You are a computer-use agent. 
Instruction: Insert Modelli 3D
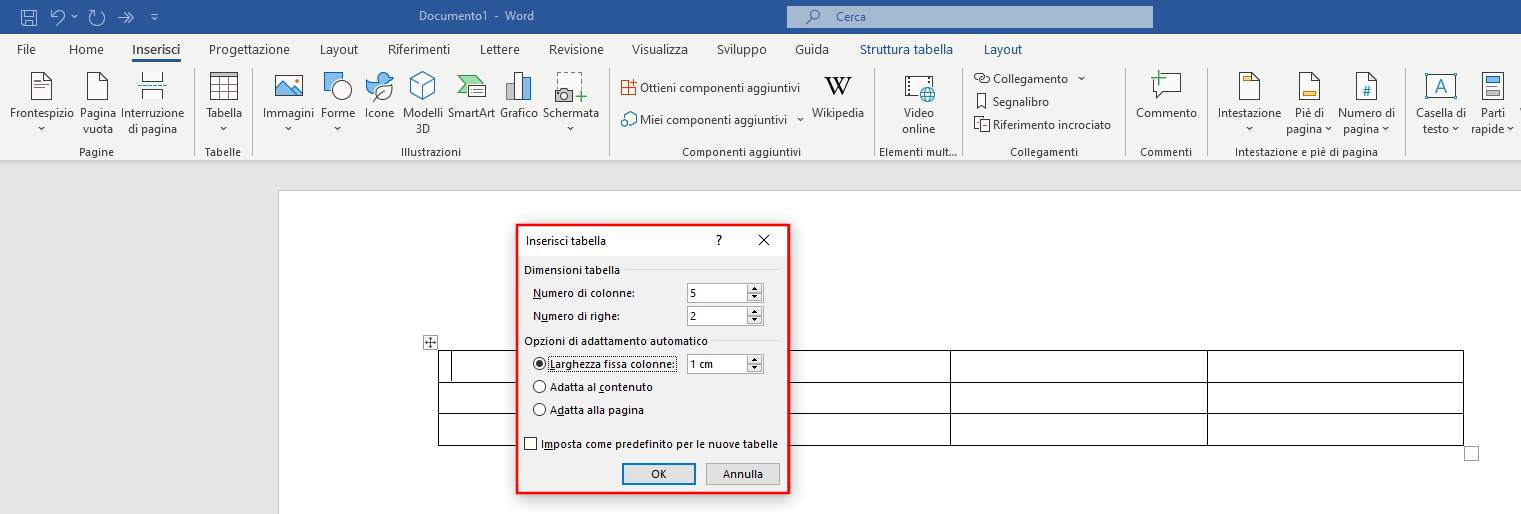tap(423, 104)
